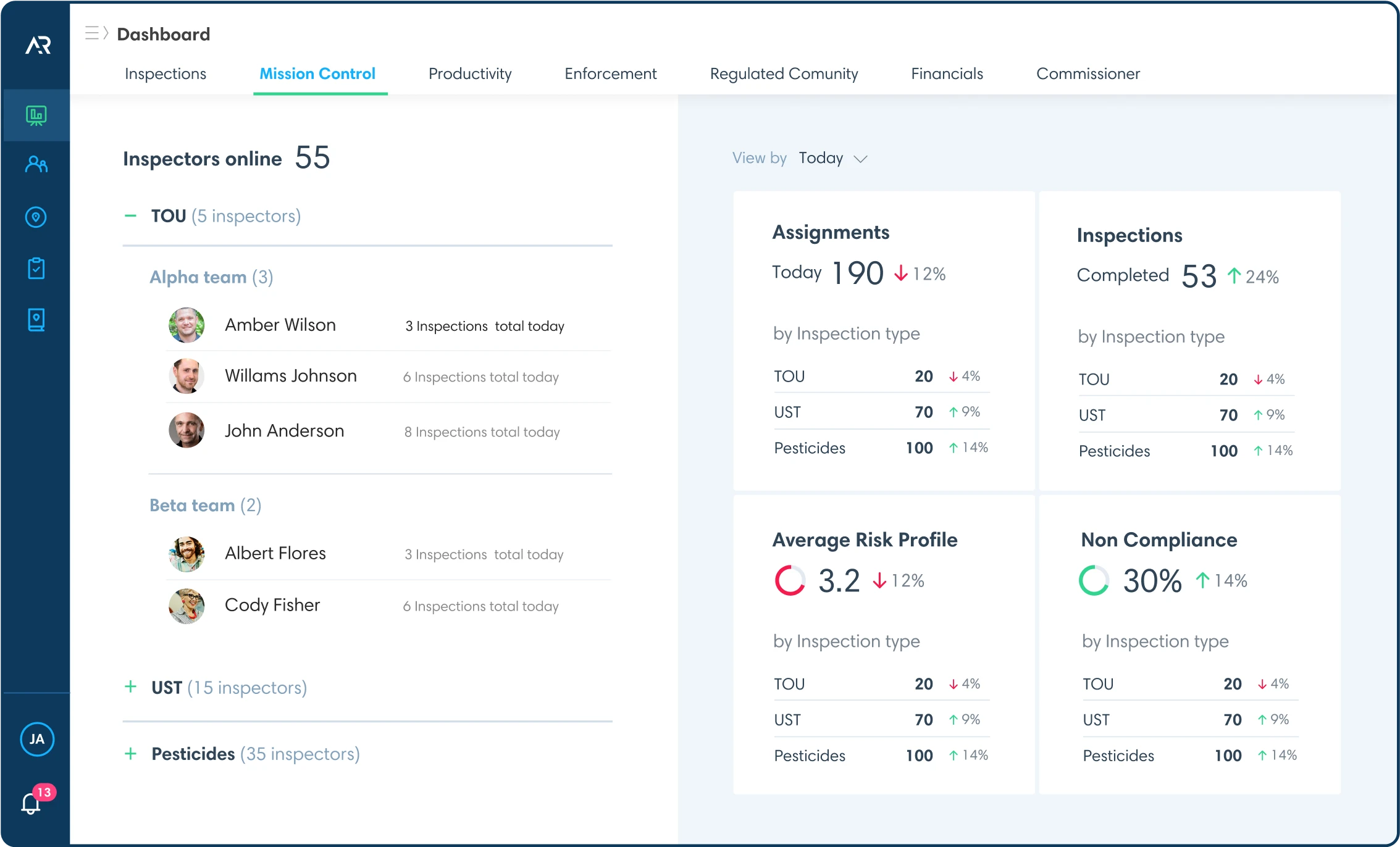The height and width of the screenshot is (847, 1400).
Task: Open the map location pin icon in sidebar
Action: click(x=36, y=217)
